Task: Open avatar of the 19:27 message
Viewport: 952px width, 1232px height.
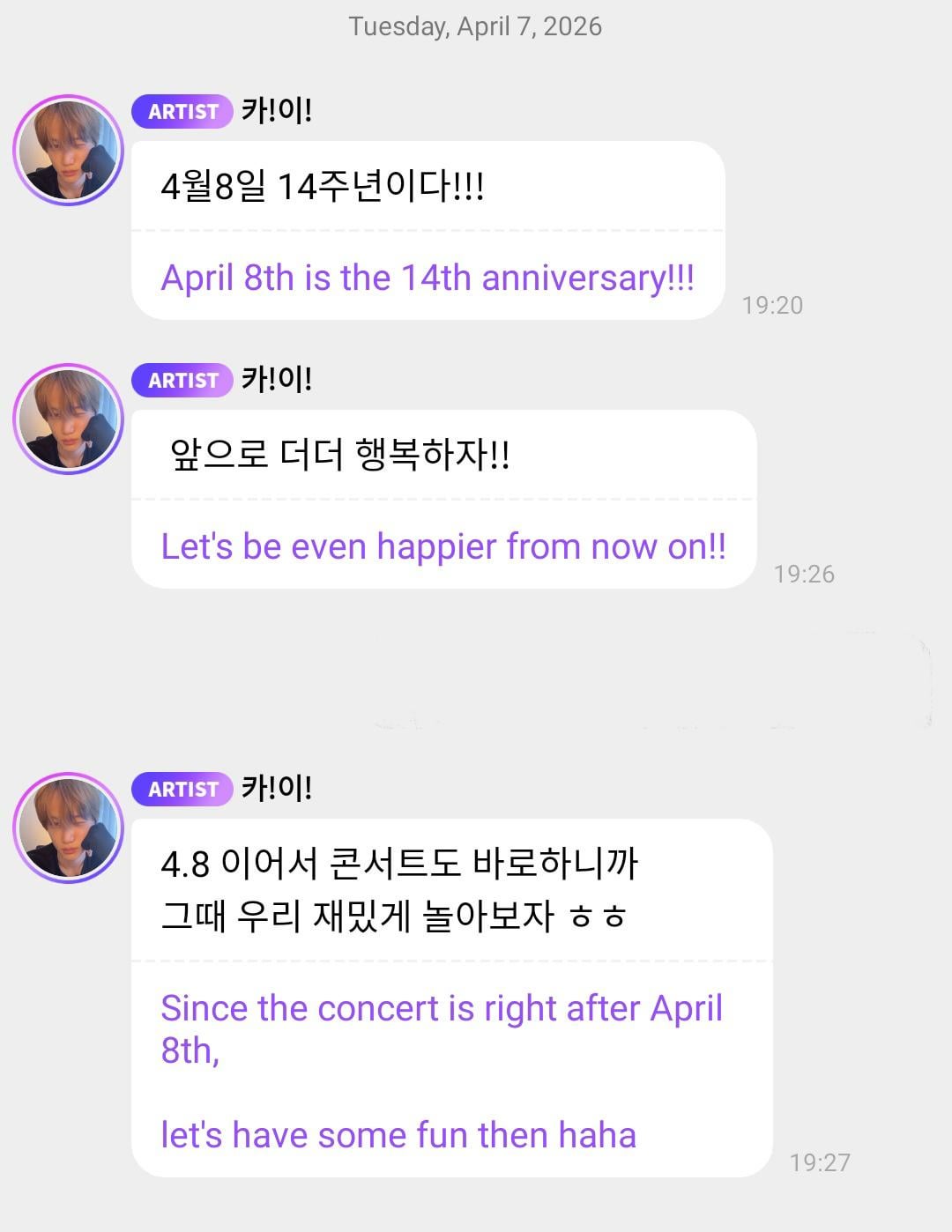Action: tap(68, 828)
